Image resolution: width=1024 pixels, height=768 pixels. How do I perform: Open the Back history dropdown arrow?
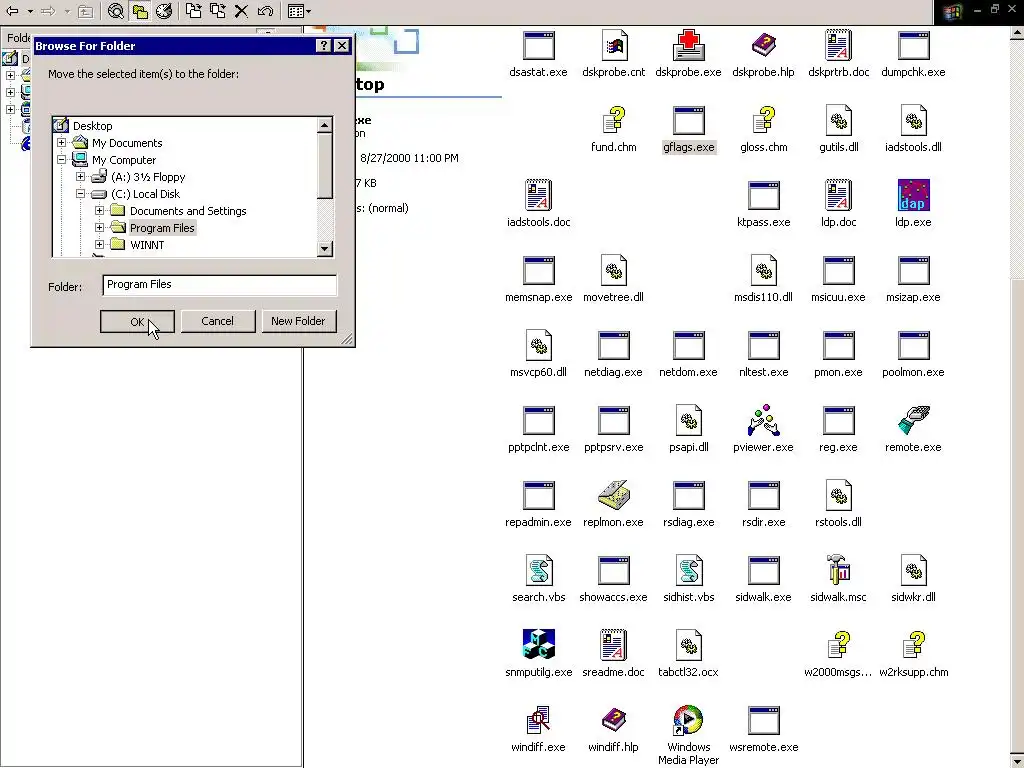click(30, 12)
